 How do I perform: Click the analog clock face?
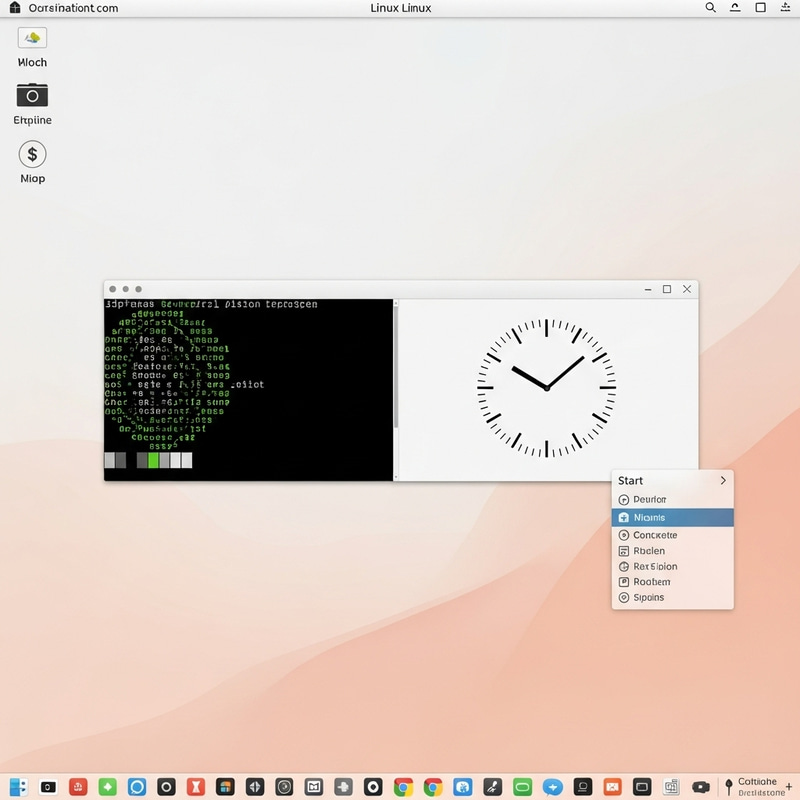pyautogui.click(x=546, y=387)
